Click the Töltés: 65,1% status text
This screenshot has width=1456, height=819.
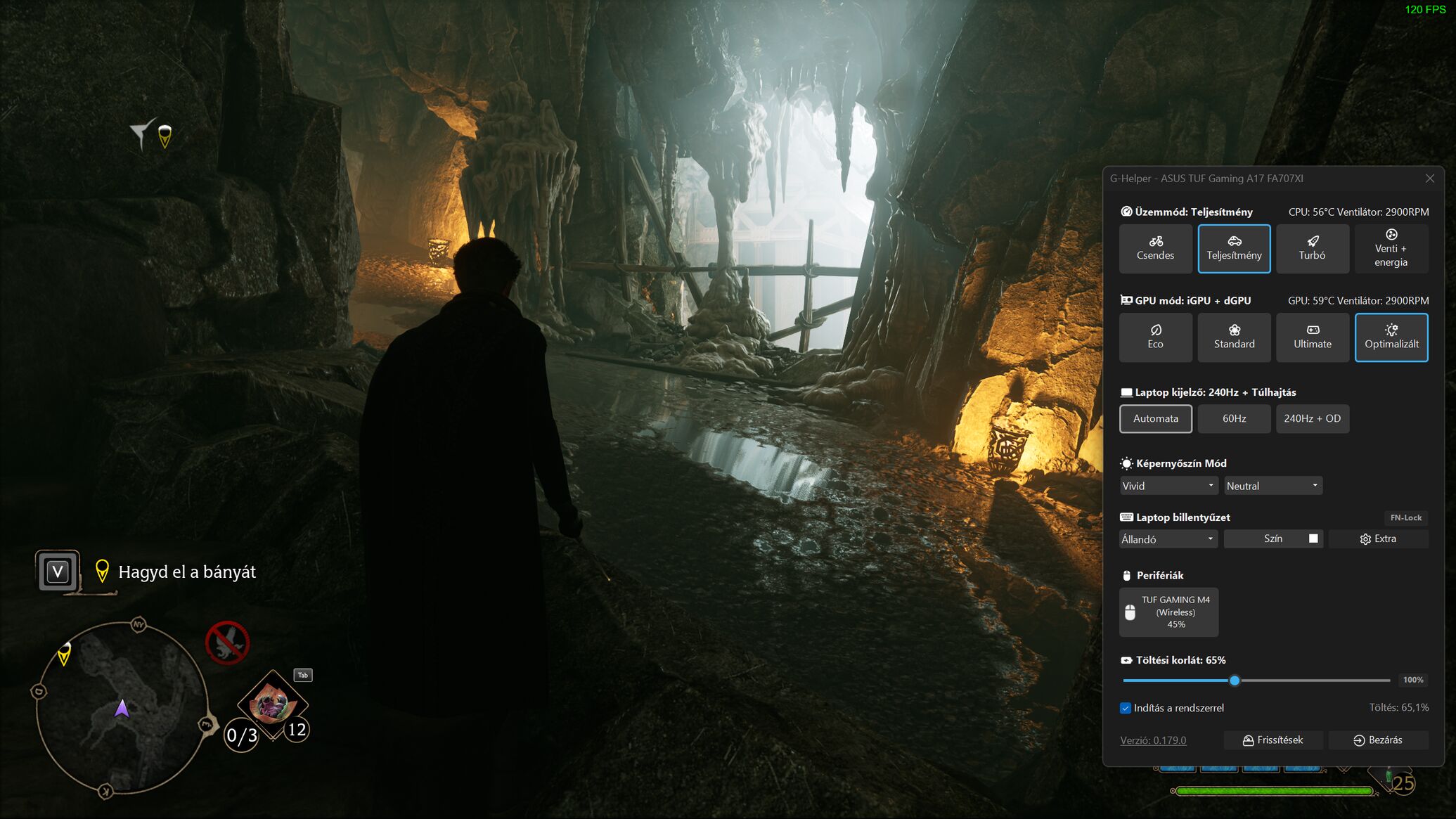tap(1399, 707)
